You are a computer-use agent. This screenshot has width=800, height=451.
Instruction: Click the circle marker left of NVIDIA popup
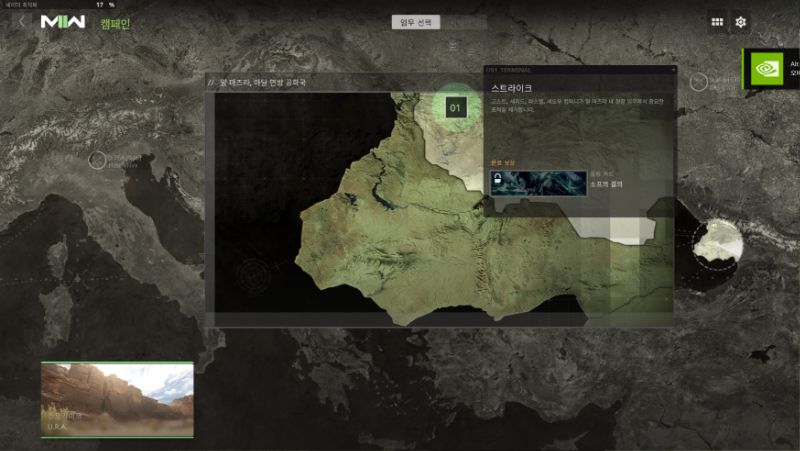coord(699,80)
